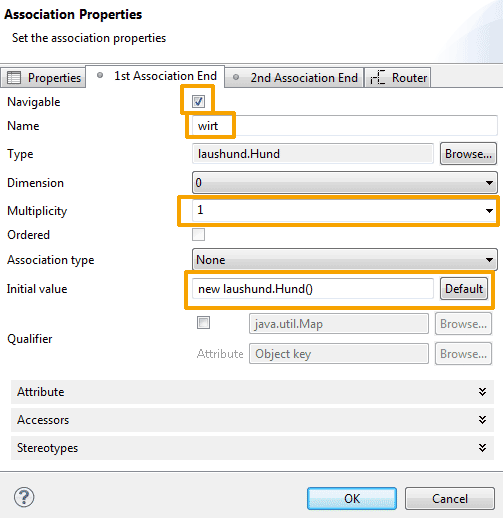This screenshot has width=503, height=518.
Task: Expand the Accessors section chevron
Action: 482,420
